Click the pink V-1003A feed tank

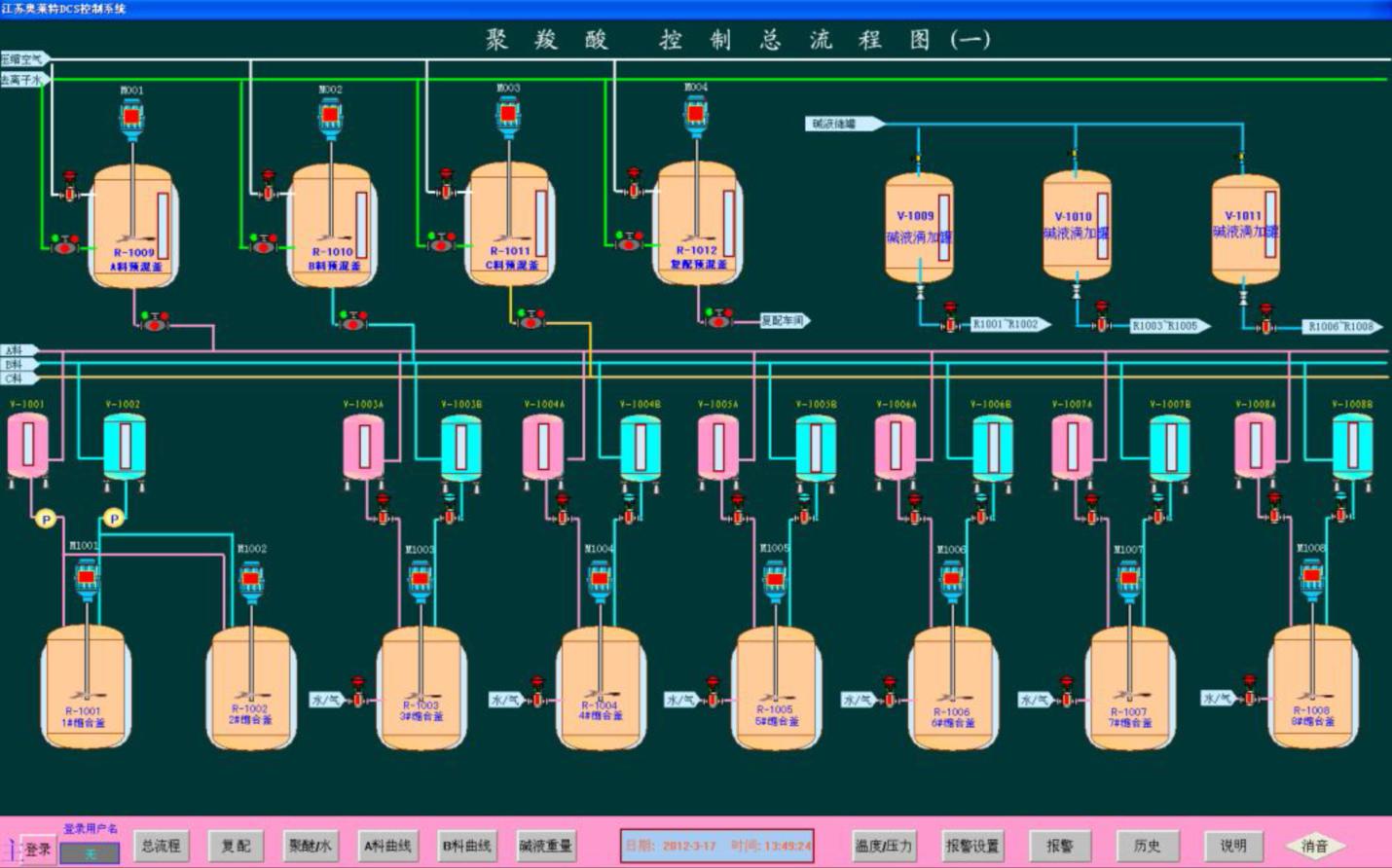(x=363, y=447)
